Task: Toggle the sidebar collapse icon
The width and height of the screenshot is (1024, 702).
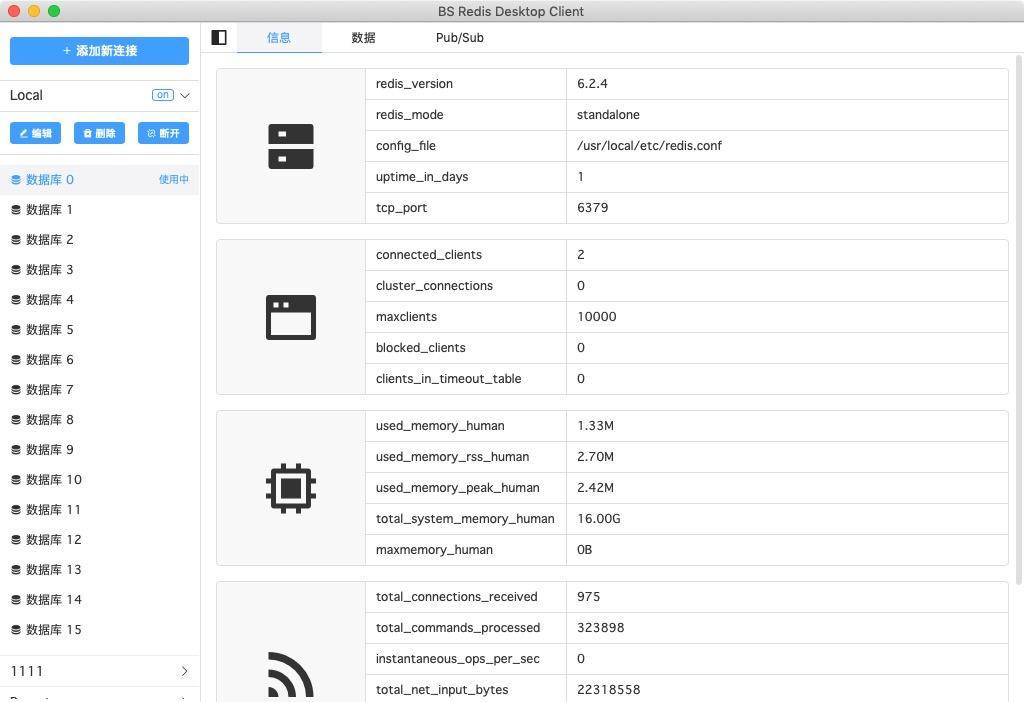Action: [x=219, y=38]
